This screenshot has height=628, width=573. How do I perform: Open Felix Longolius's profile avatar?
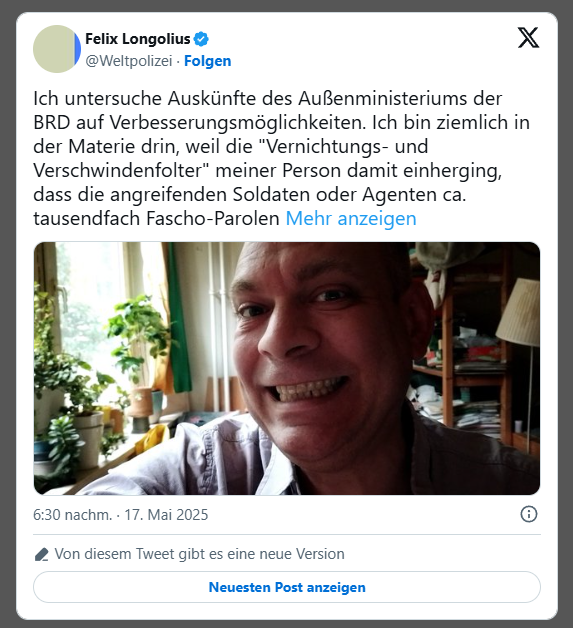[57, 49]
